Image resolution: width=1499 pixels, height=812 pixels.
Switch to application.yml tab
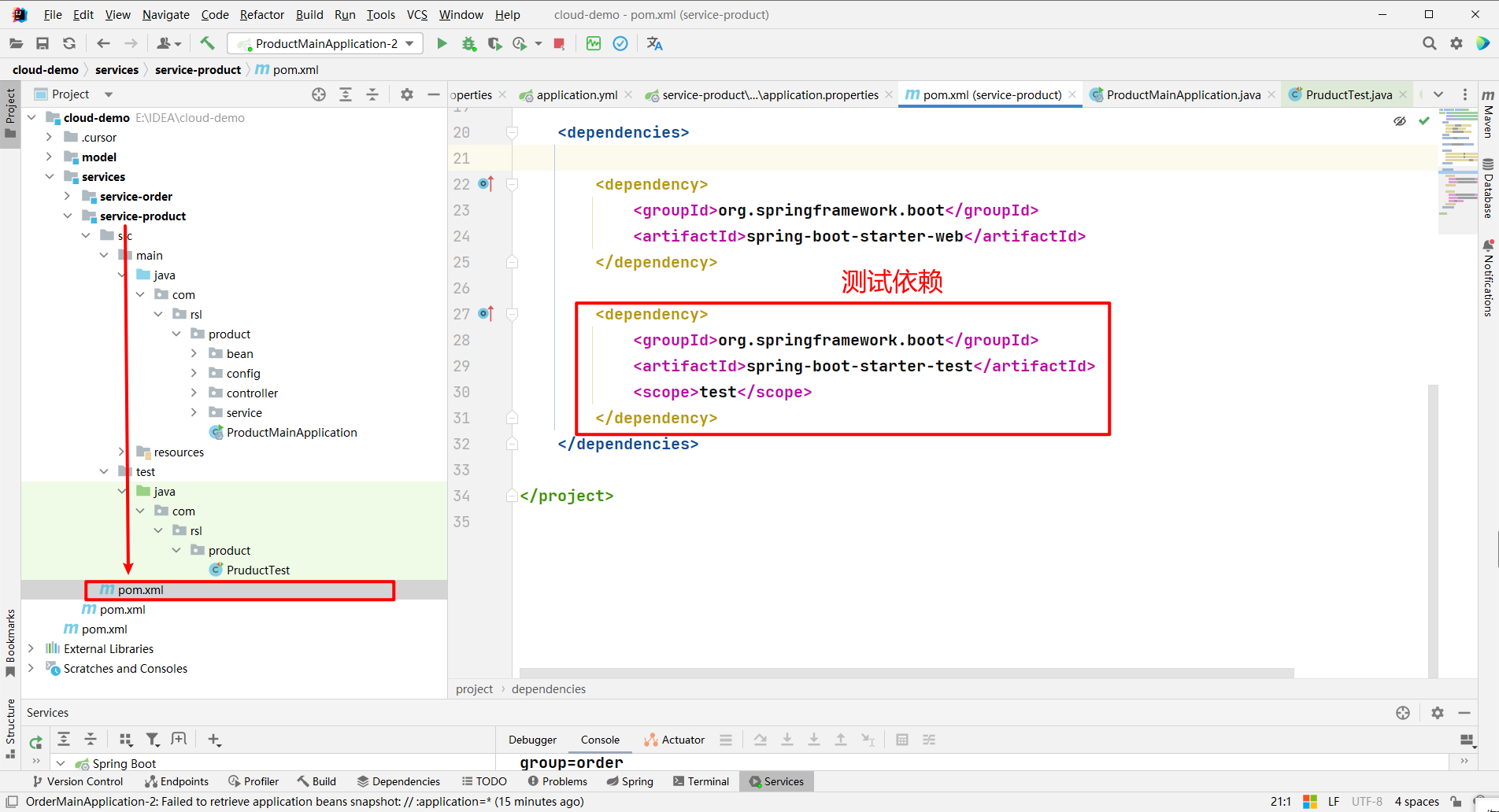coord(576,94)
